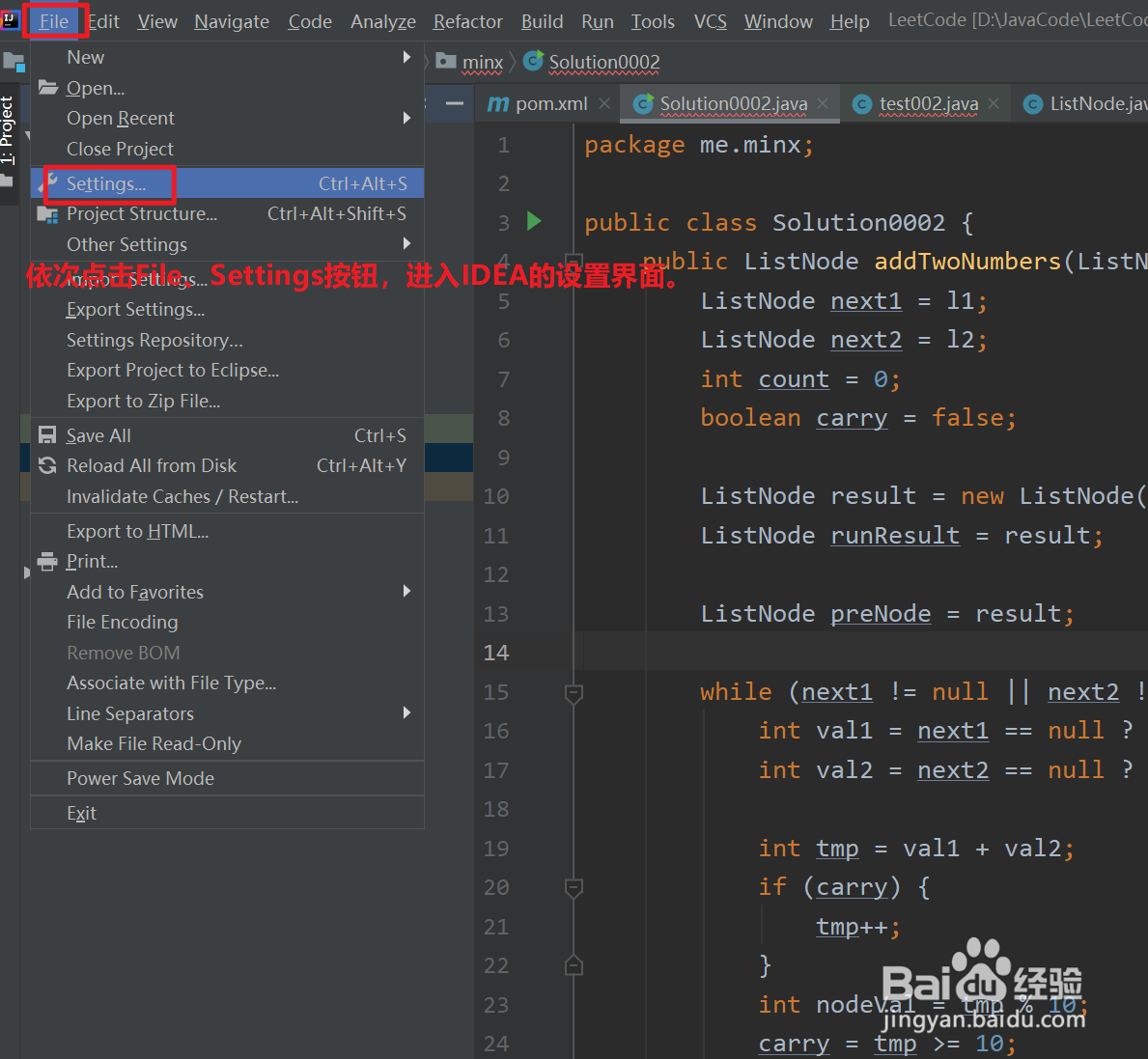Click Save All menu entry

point(227,435)
